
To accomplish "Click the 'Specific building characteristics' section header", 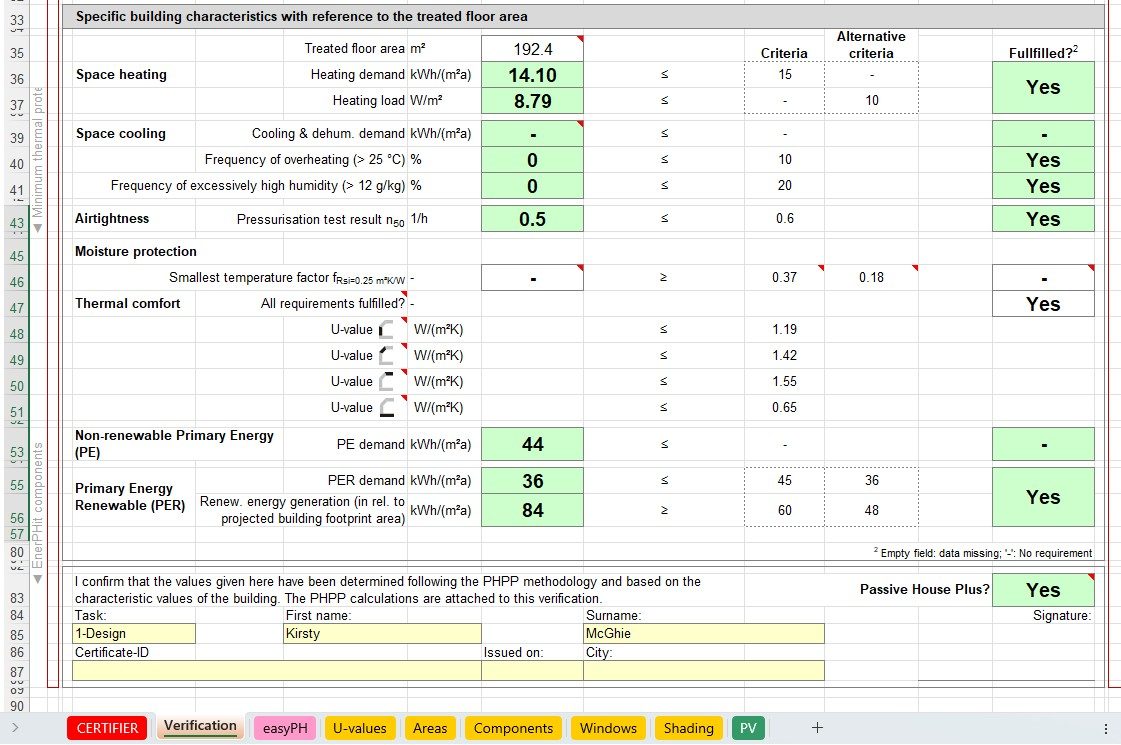I will [x=302, y=16].
